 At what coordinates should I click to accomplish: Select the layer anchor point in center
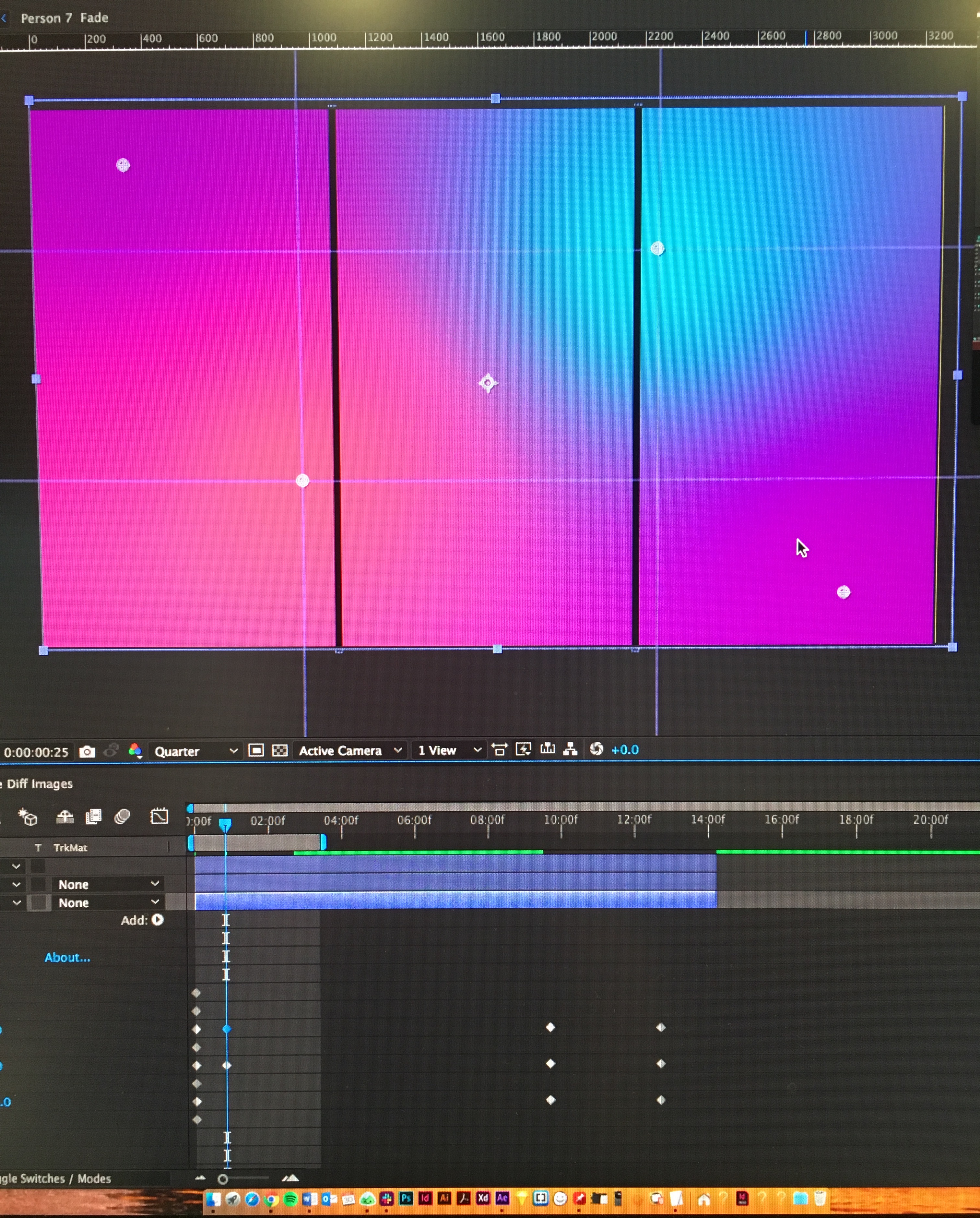[488, 383]
